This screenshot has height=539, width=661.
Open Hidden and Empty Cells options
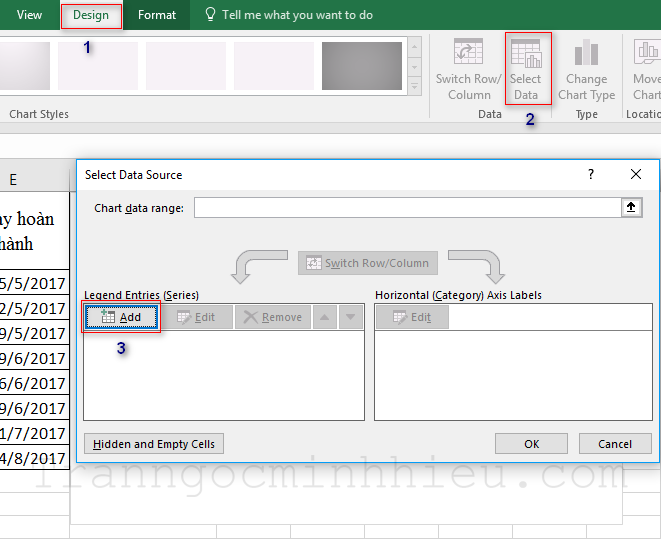pyautogui.click(x=154, y=444)
